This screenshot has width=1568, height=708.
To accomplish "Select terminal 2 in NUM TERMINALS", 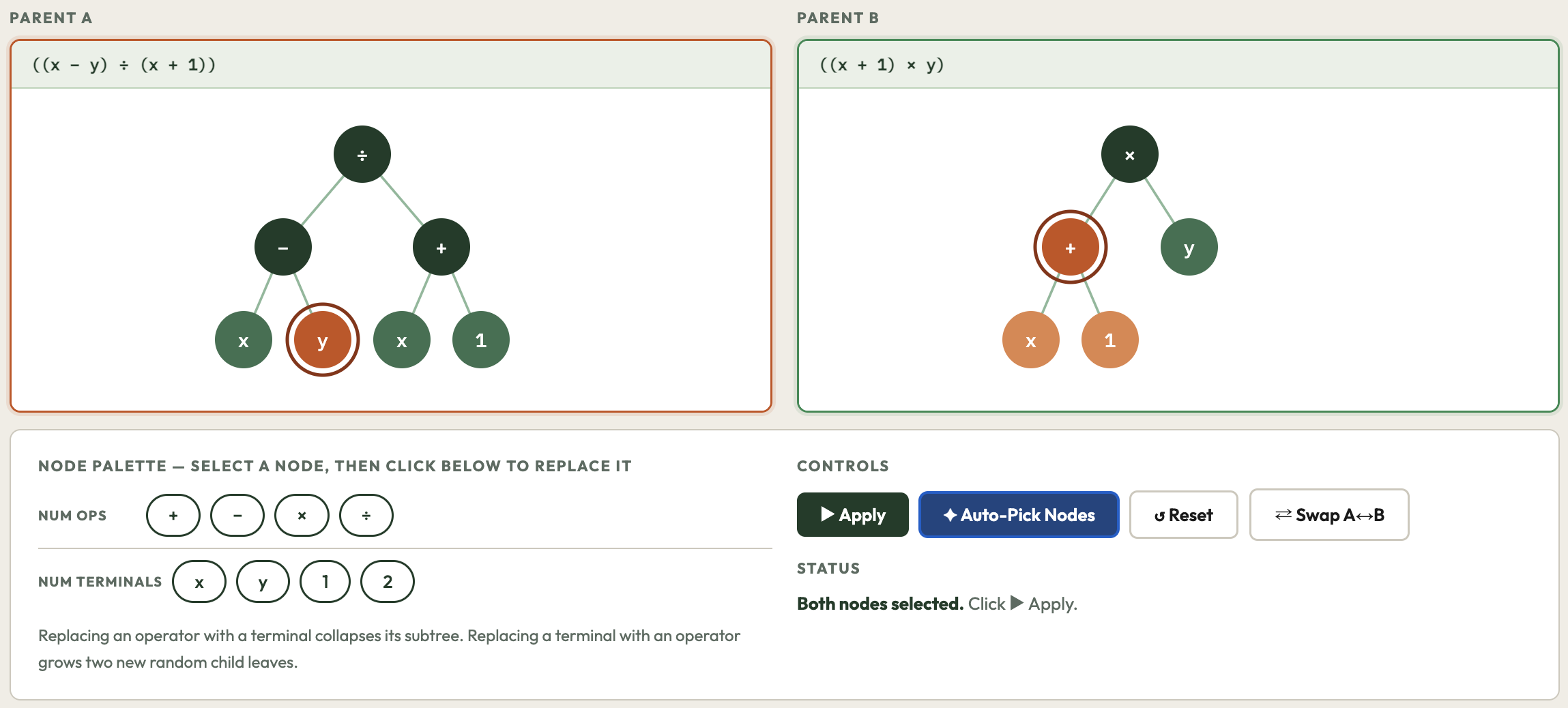I will [387, 581].
